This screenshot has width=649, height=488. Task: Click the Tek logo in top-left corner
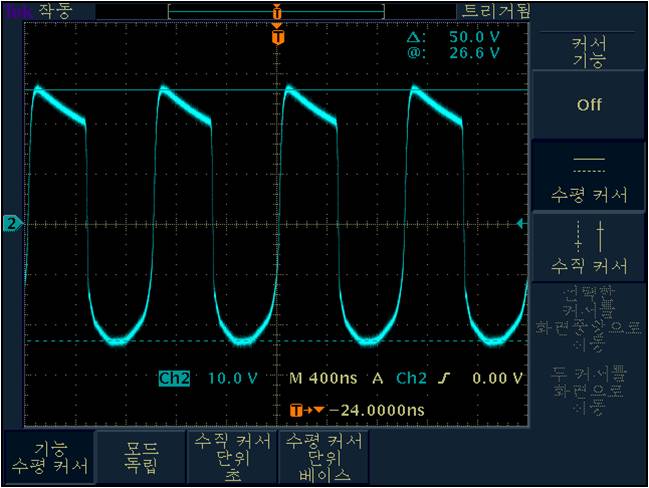[18, 11]
